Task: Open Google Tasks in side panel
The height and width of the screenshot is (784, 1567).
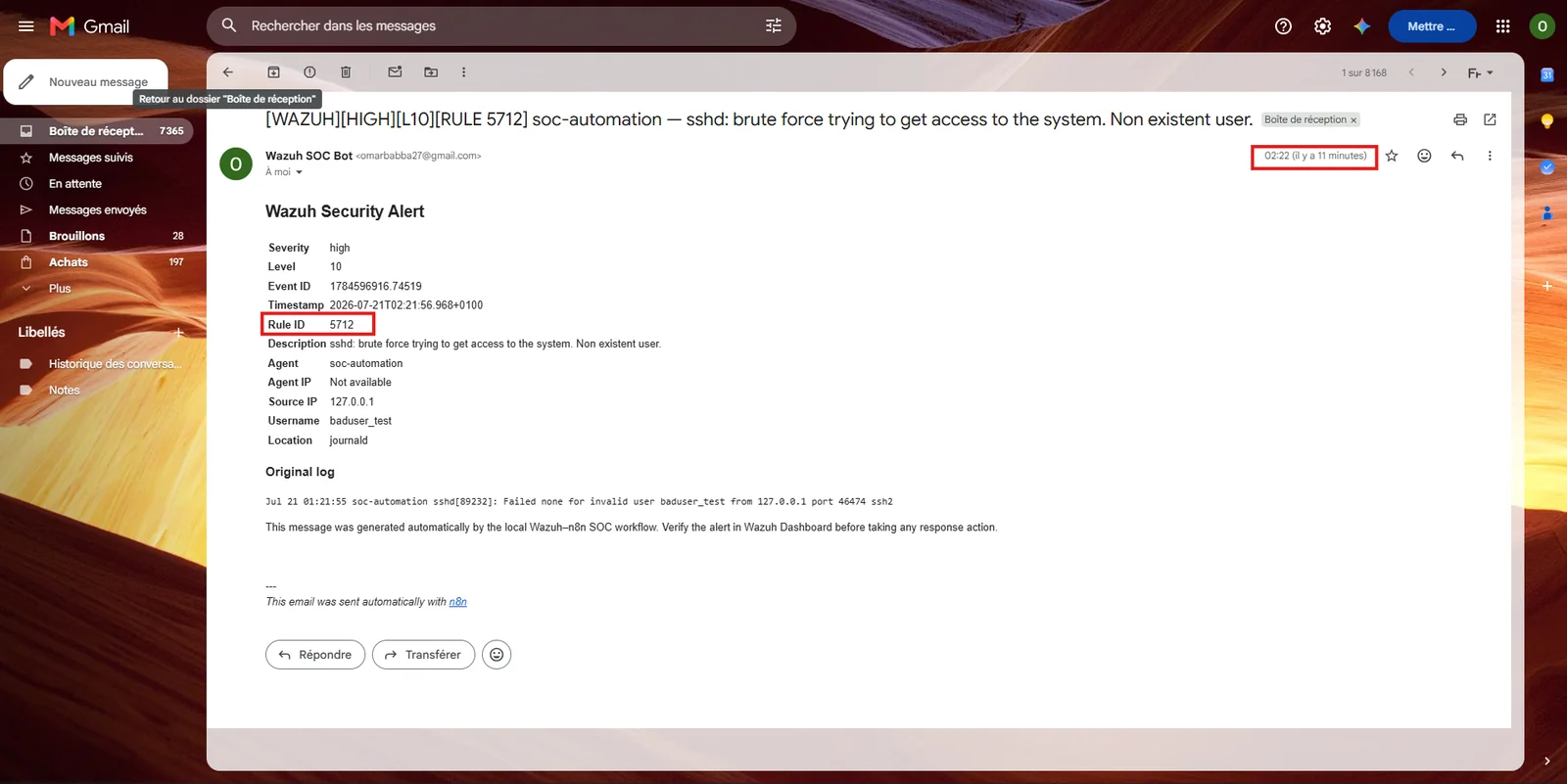Action: coord(1547,167)
